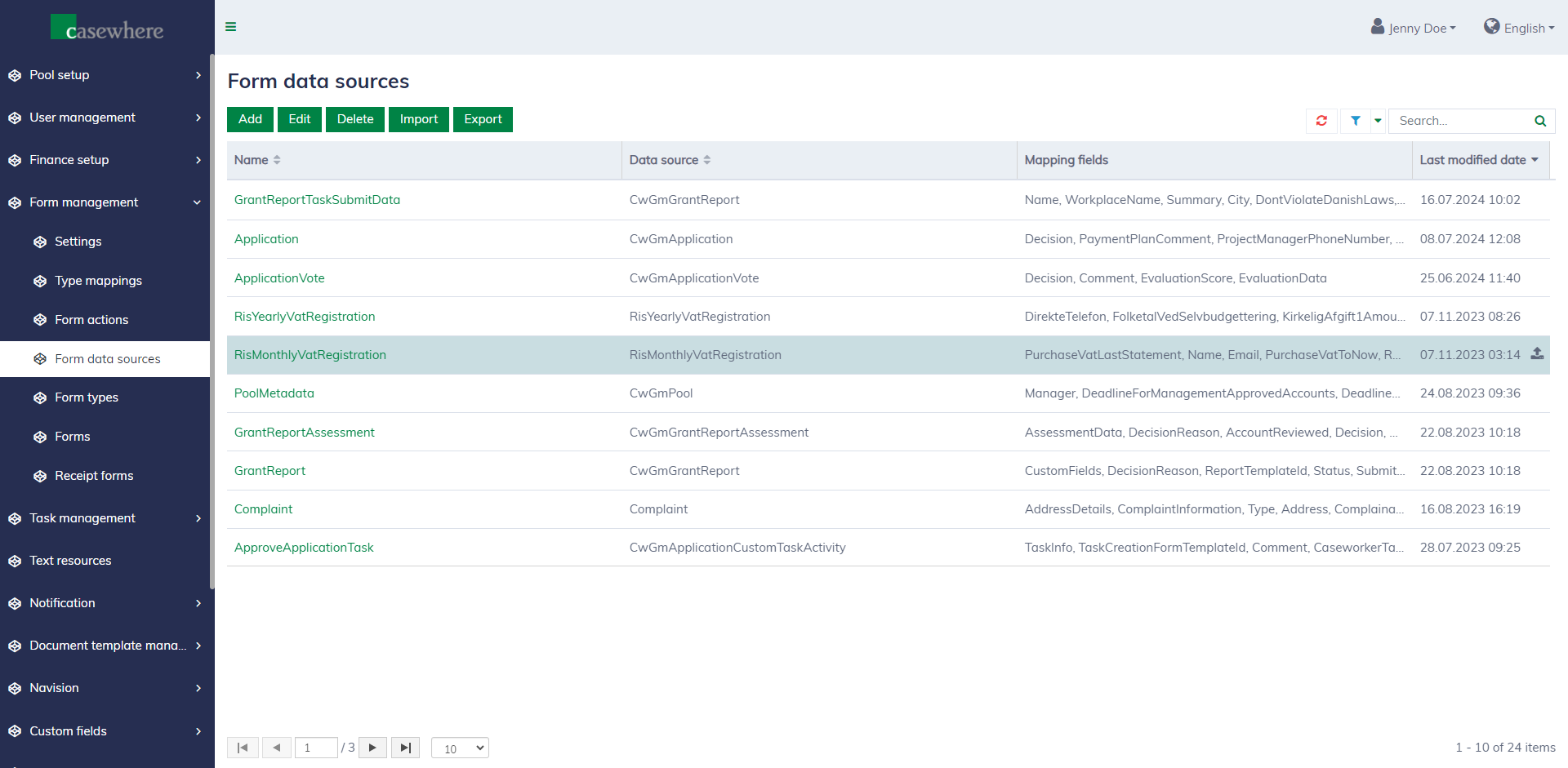Click the Jenny Doe user menu
Image resolution: width=1568 pixels, height=768 pixels.
1414,28
